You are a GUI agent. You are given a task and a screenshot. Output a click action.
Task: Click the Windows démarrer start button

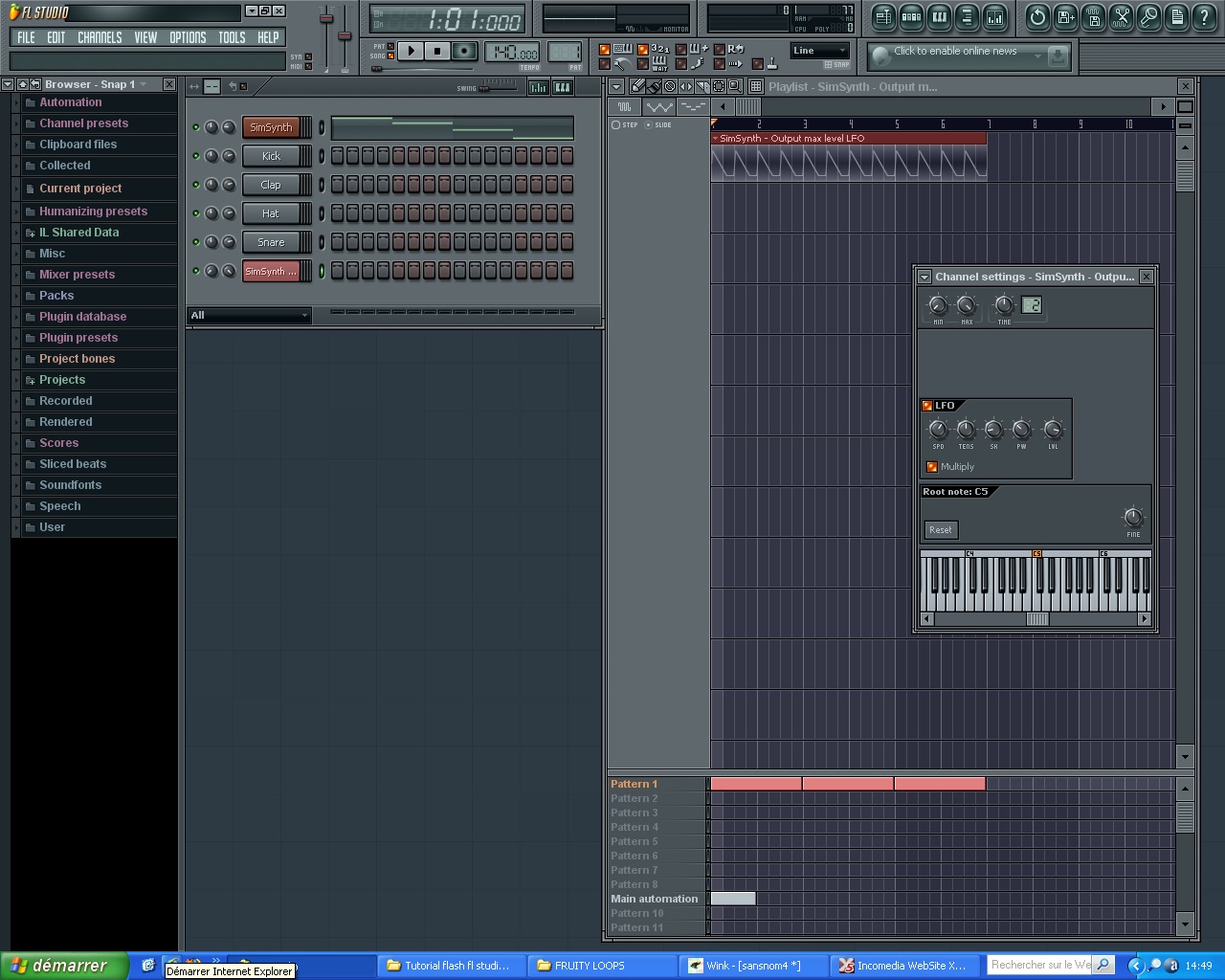(64, 966)
